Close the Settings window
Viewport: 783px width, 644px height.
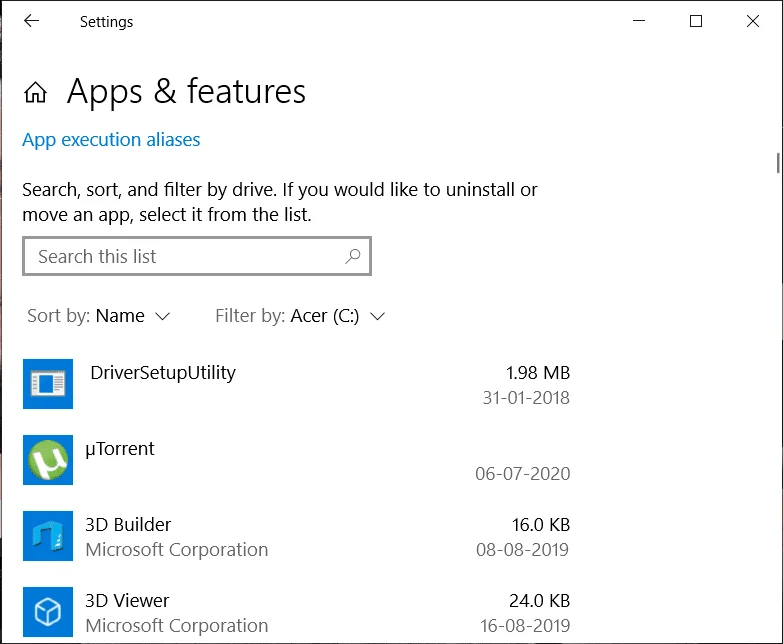click(753, 21)
